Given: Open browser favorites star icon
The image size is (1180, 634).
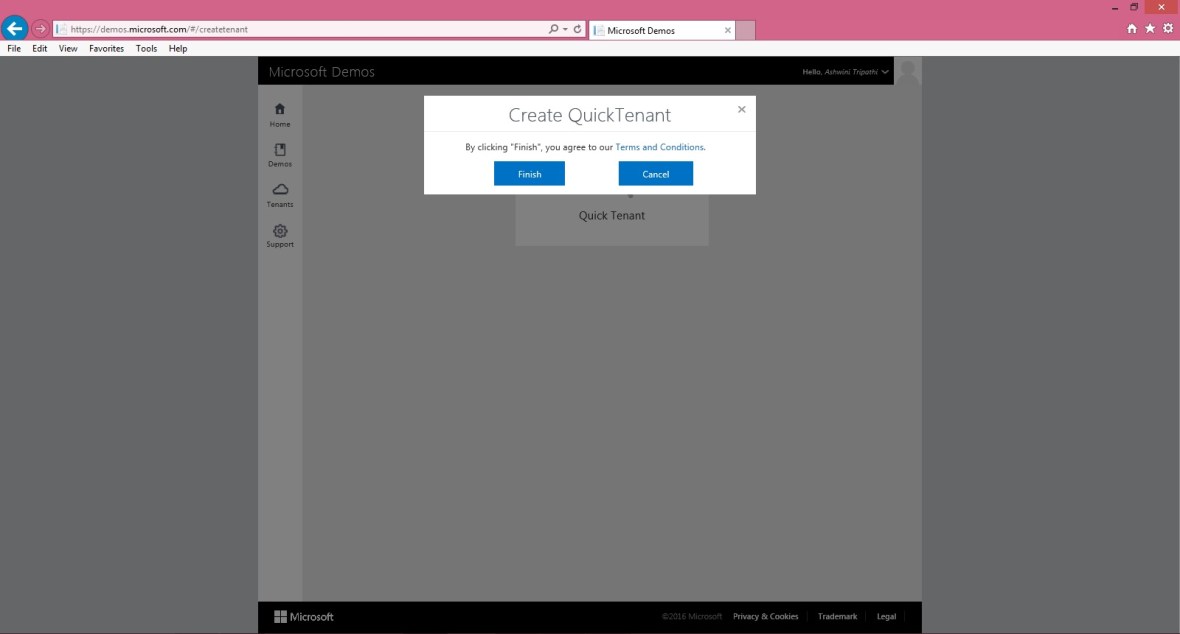Looking at the screenshot, I should pos(1150,29).
